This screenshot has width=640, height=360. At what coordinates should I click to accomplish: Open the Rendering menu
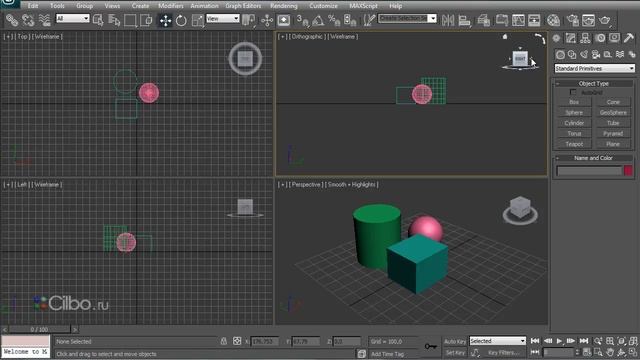[284, 6]
